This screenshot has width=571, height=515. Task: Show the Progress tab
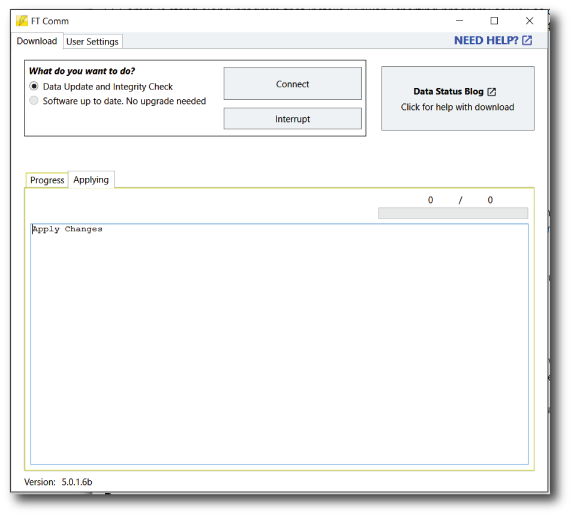click(47, 180)
